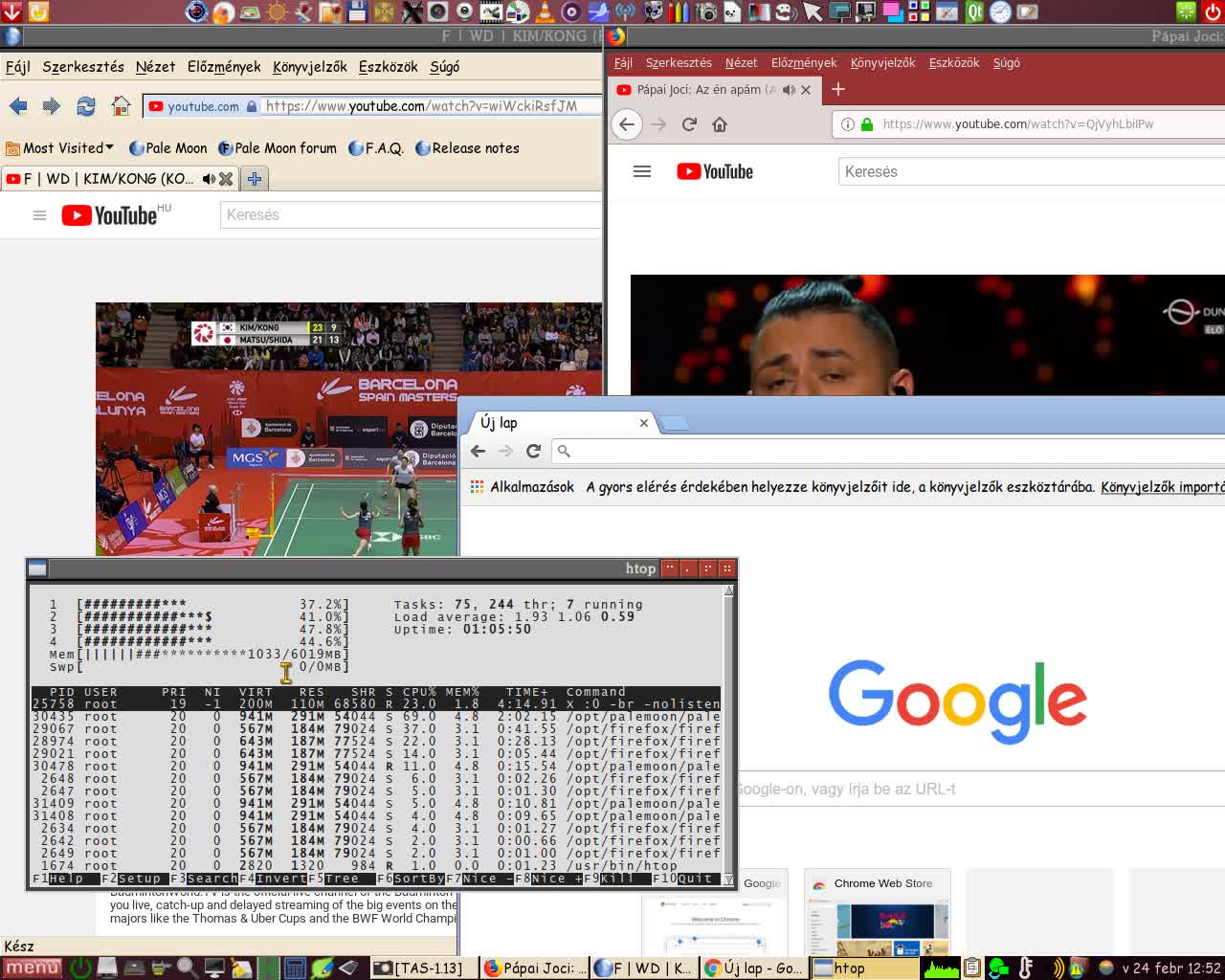Open Most Visited bookmarks dropdown

tap(59, 148)
